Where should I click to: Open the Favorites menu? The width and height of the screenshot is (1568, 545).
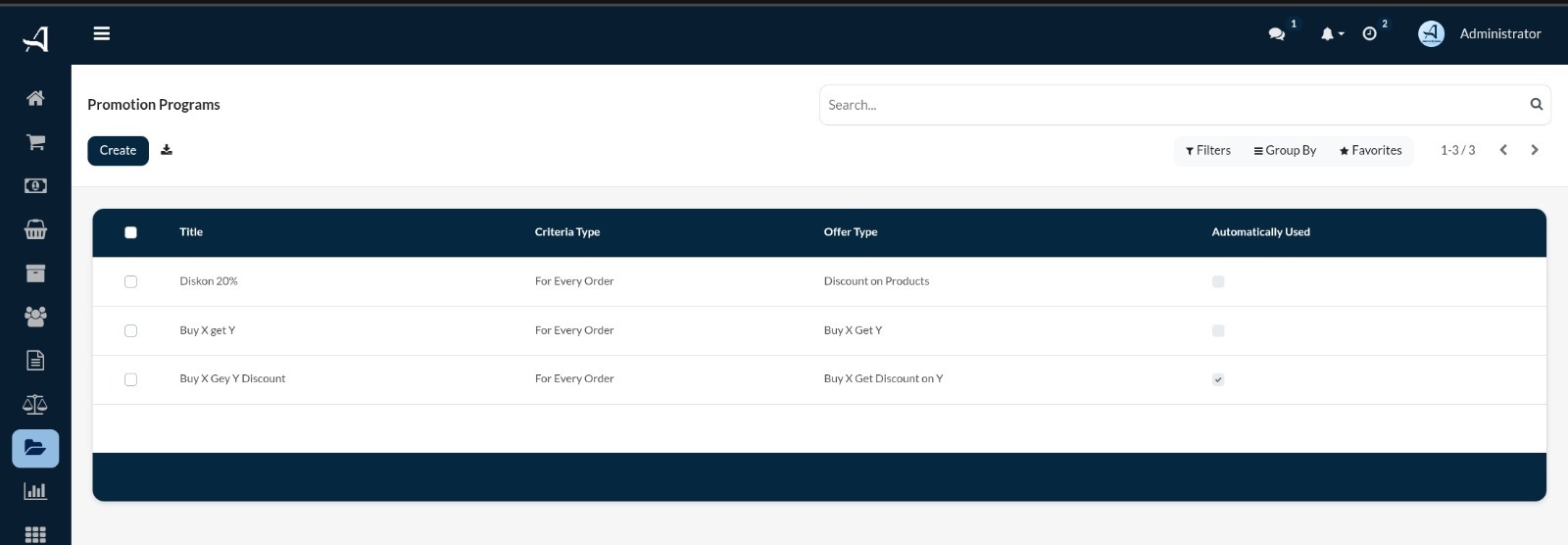click(x=1370, y=150)
